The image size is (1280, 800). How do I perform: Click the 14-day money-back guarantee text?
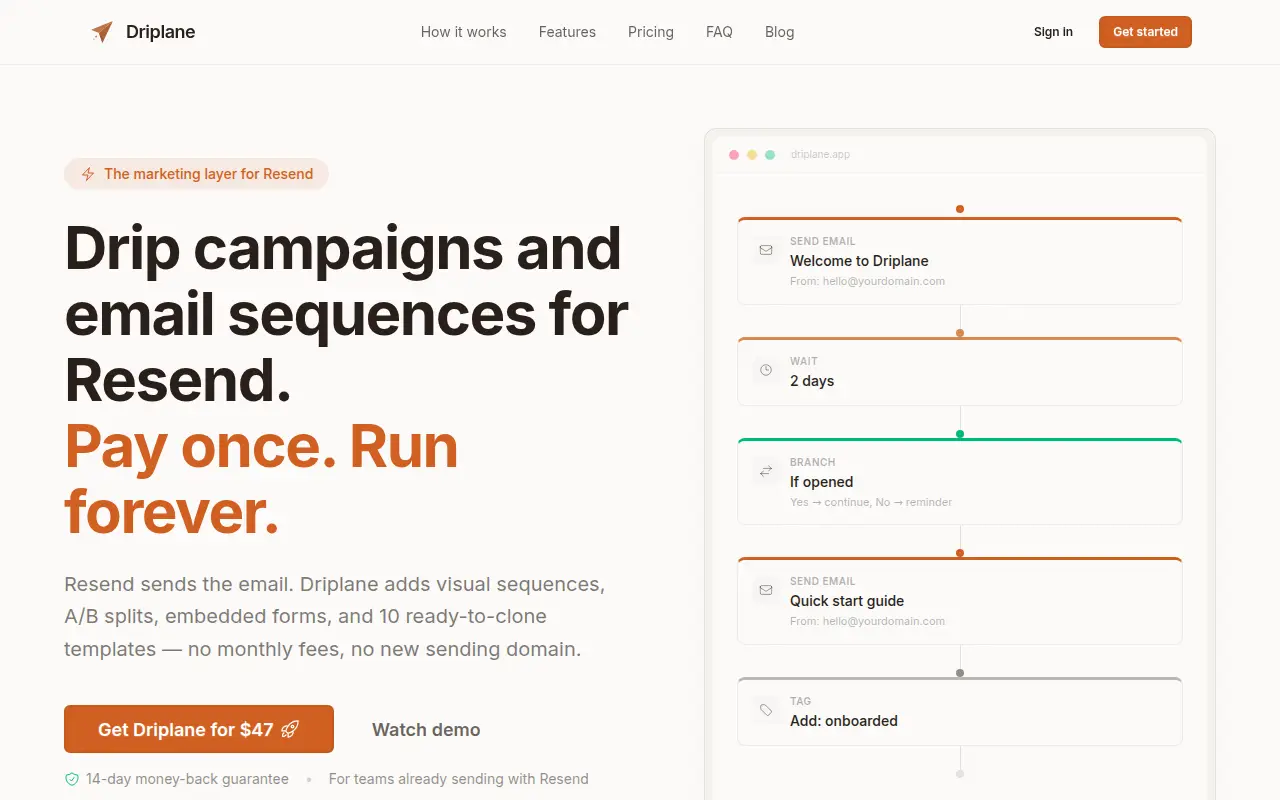[187, 779]
